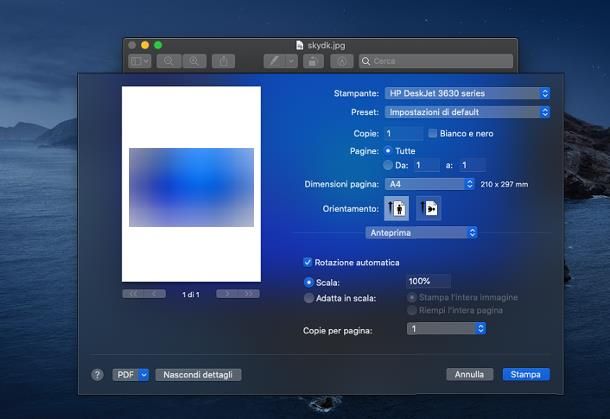The width and height of the screenshot is (610, 419).
Task: Choose portrait orientation icon
Action: 396,208
